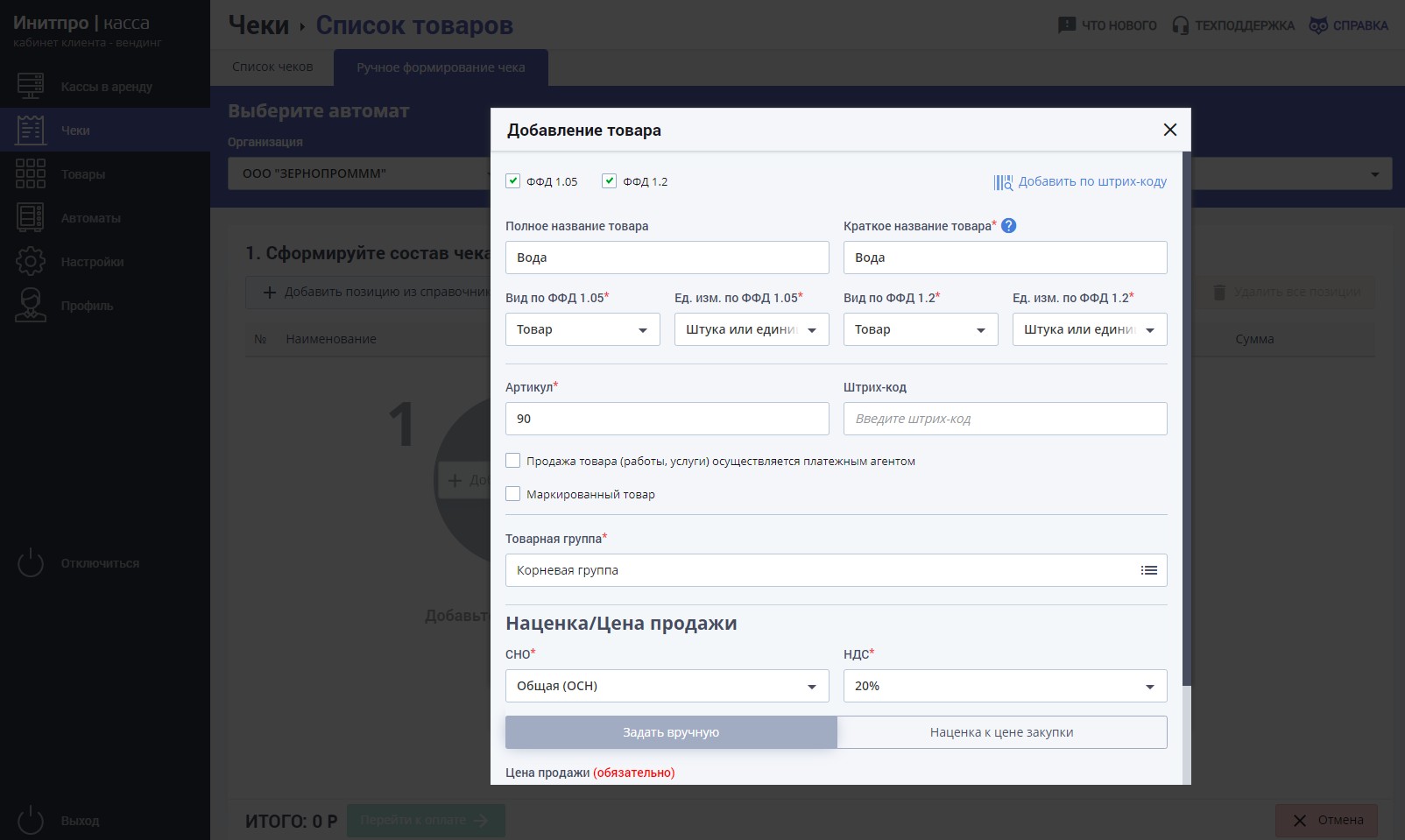The height and width of the screenshot is (840, 1405).
Task: Open Ед. изм. по ФФД 1.05 dropdown
Action: click(752, 329)
